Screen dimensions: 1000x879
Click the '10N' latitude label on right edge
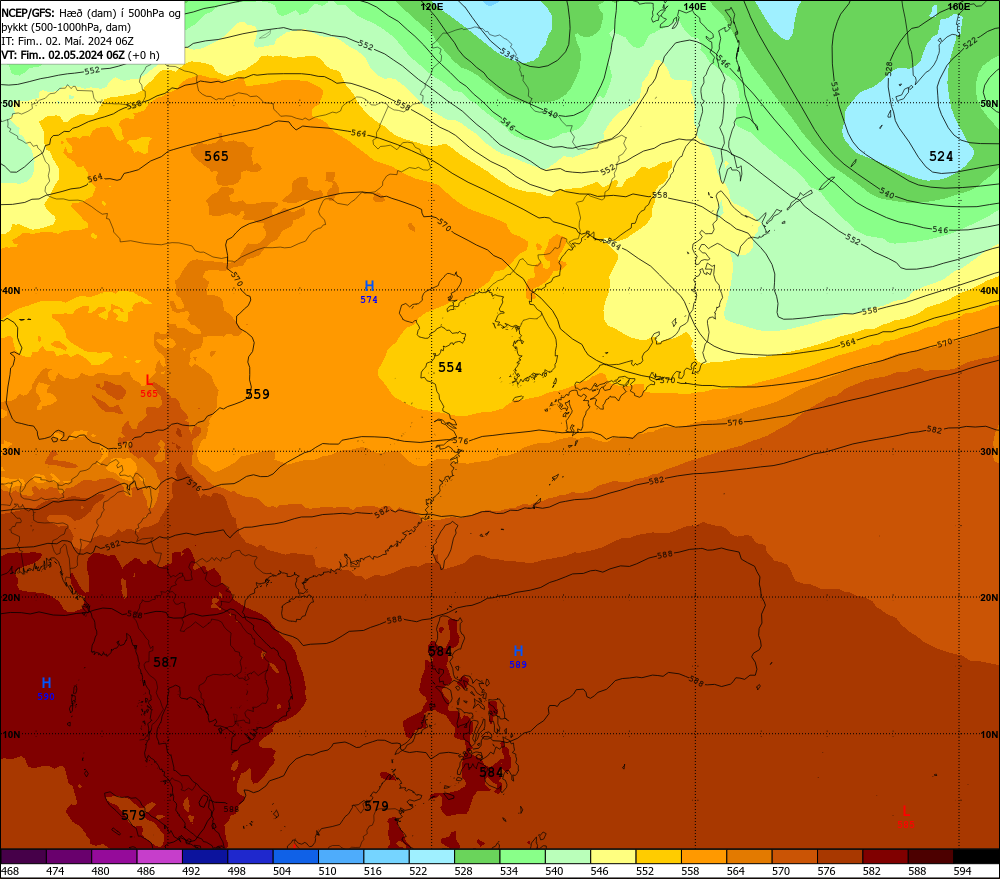tap(989, 735)
